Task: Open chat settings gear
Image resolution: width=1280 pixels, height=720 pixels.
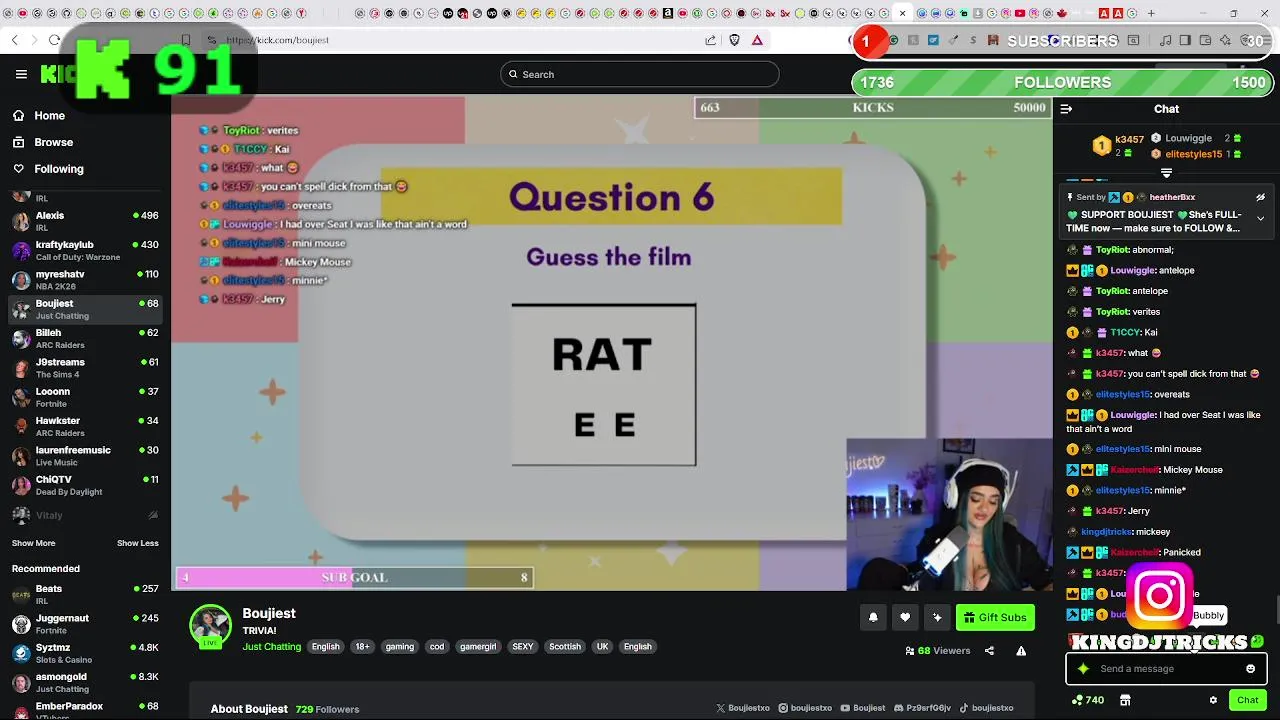Action: coord(1213,700)
